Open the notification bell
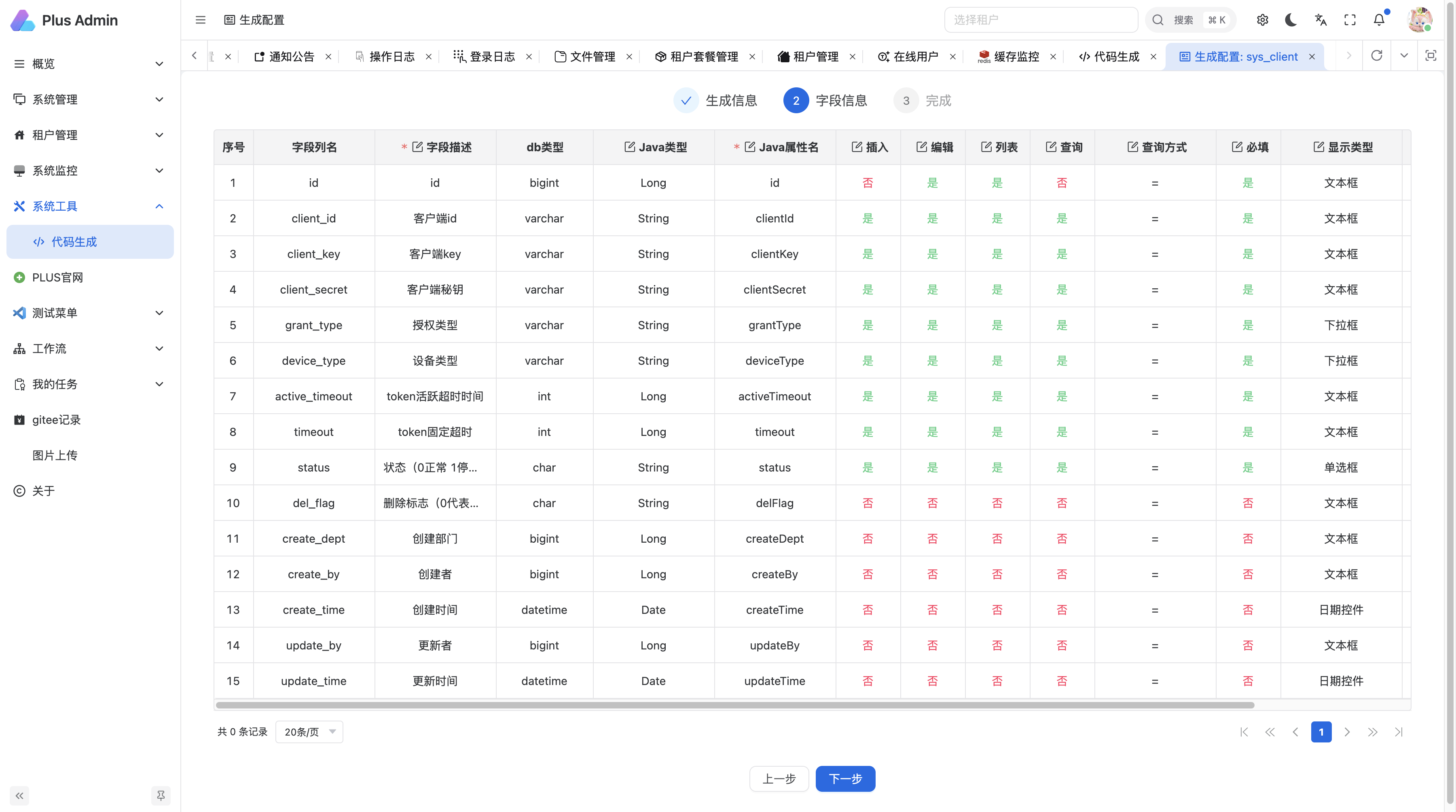The height and width of the screenshot is (812, 1456). click(x=1379, y=20)
